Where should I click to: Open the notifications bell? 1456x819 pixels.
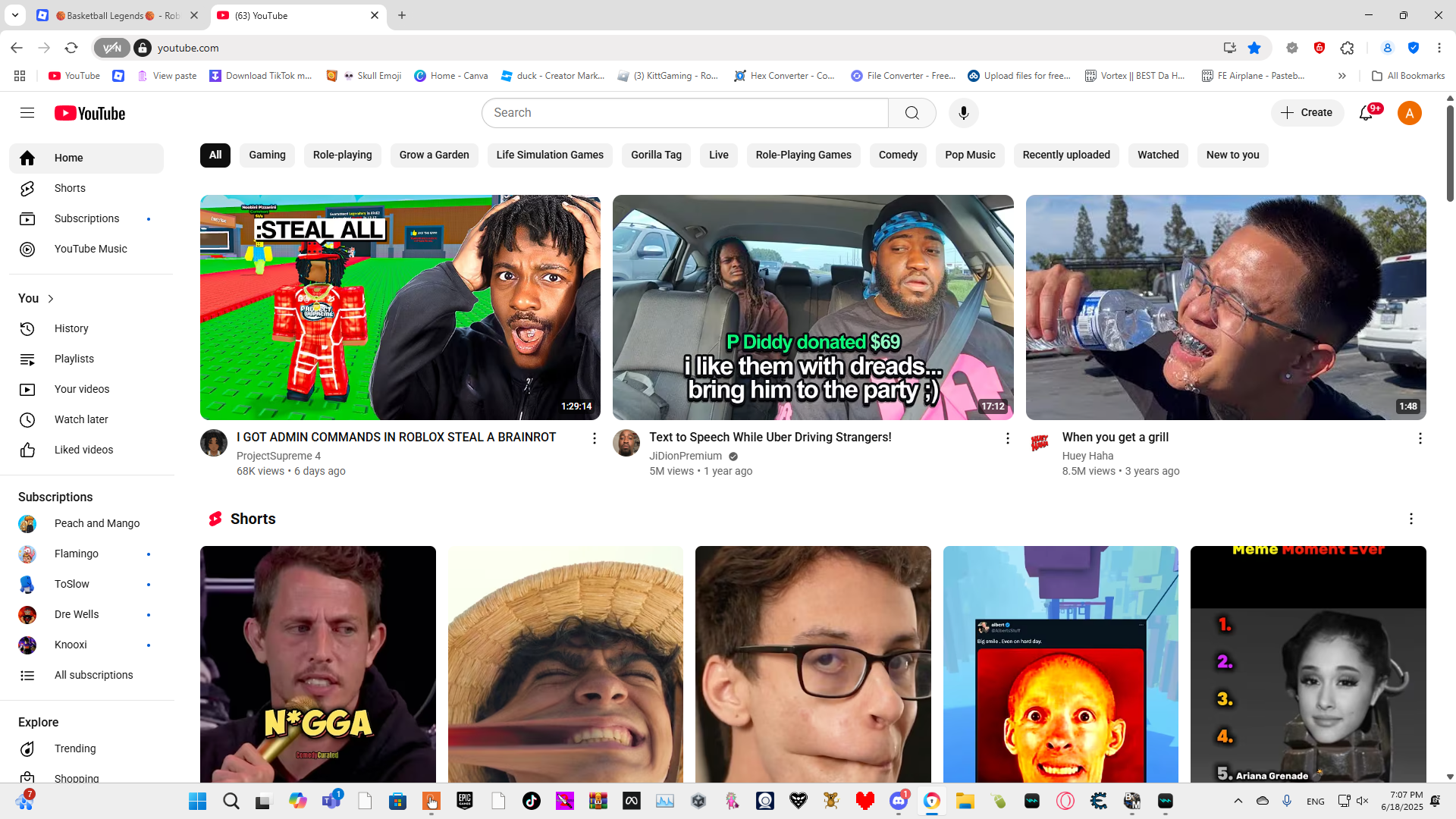pos(1366,113)
